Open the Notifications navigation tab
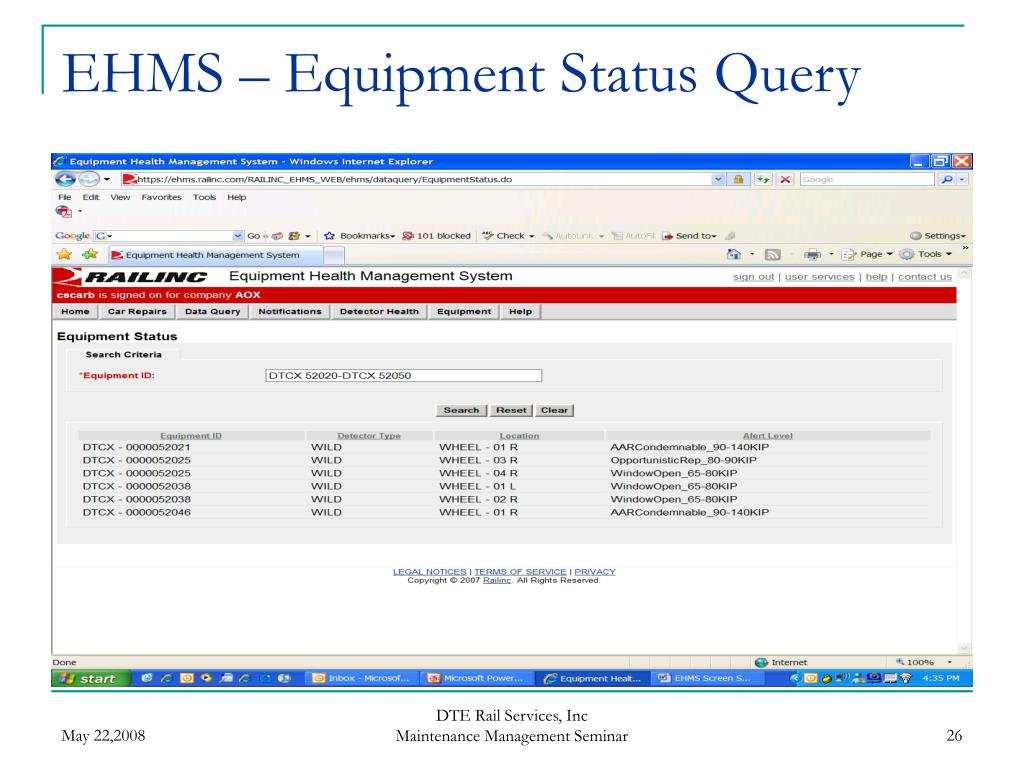Image resolution: width=1024 pixels, height=768 pixels. click(290, 312)
